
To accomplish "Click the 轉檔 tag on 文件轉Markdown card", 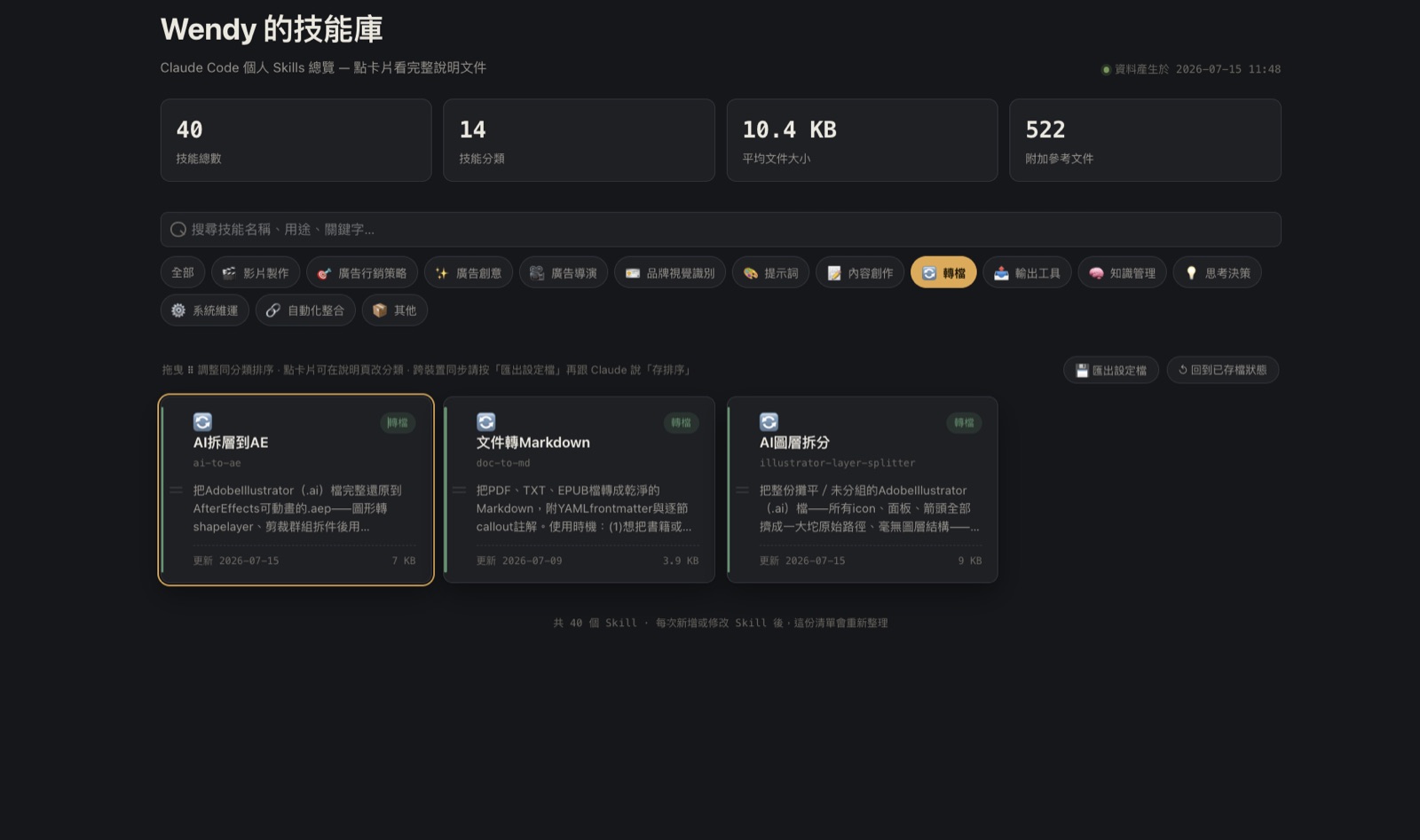I will pyautogui.click(x=681, y=423).
